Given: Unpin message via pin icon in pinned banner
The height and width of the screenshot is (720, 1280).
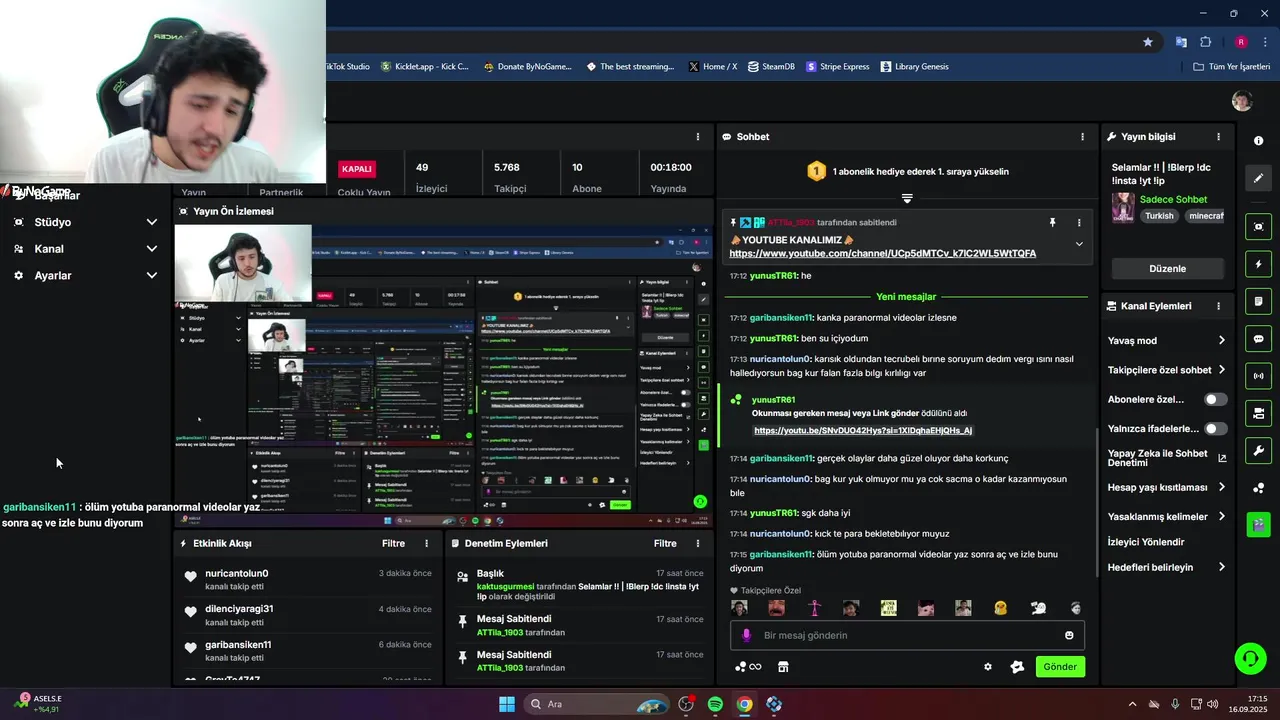Looking at the screenshot, I should pyautogui.click(x=1052, y=222).
